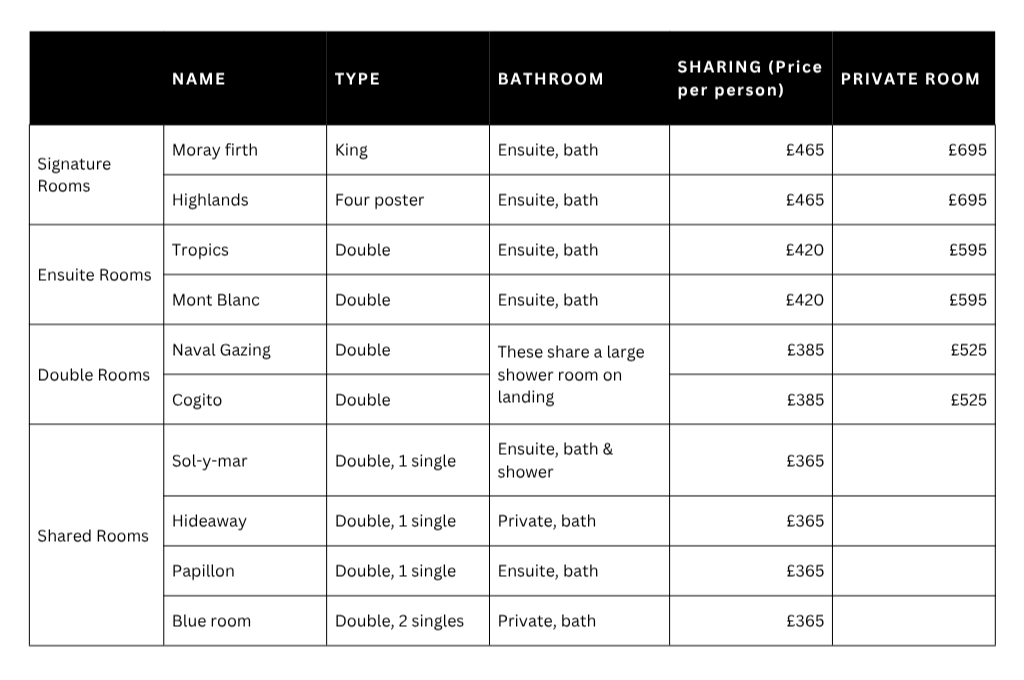
Task: Click the Double, 2 singles type cell
Action: [400, 621]
